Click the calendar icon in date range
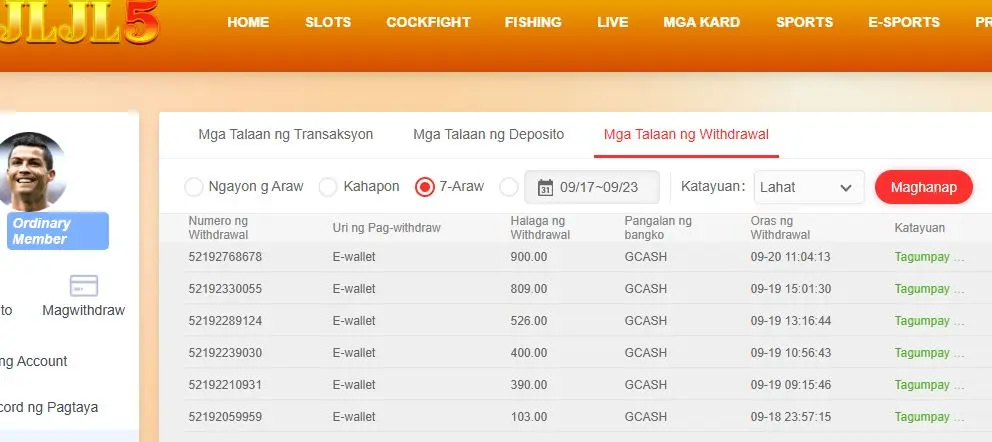Screen dimensions: 992x442 click(545, 187)
